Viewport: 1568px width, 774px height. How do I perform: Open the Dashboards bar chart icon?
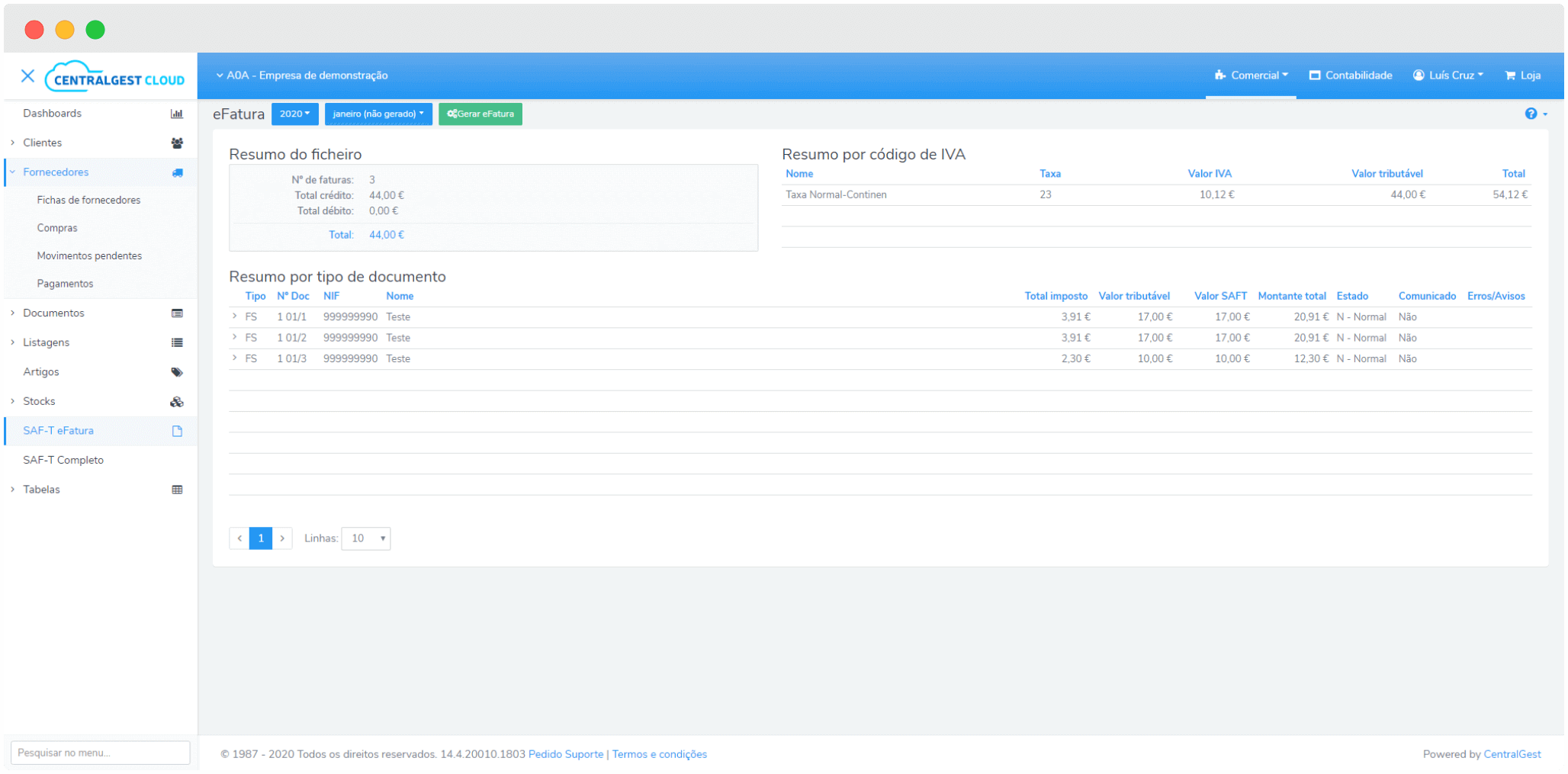(x=178, y=113)
